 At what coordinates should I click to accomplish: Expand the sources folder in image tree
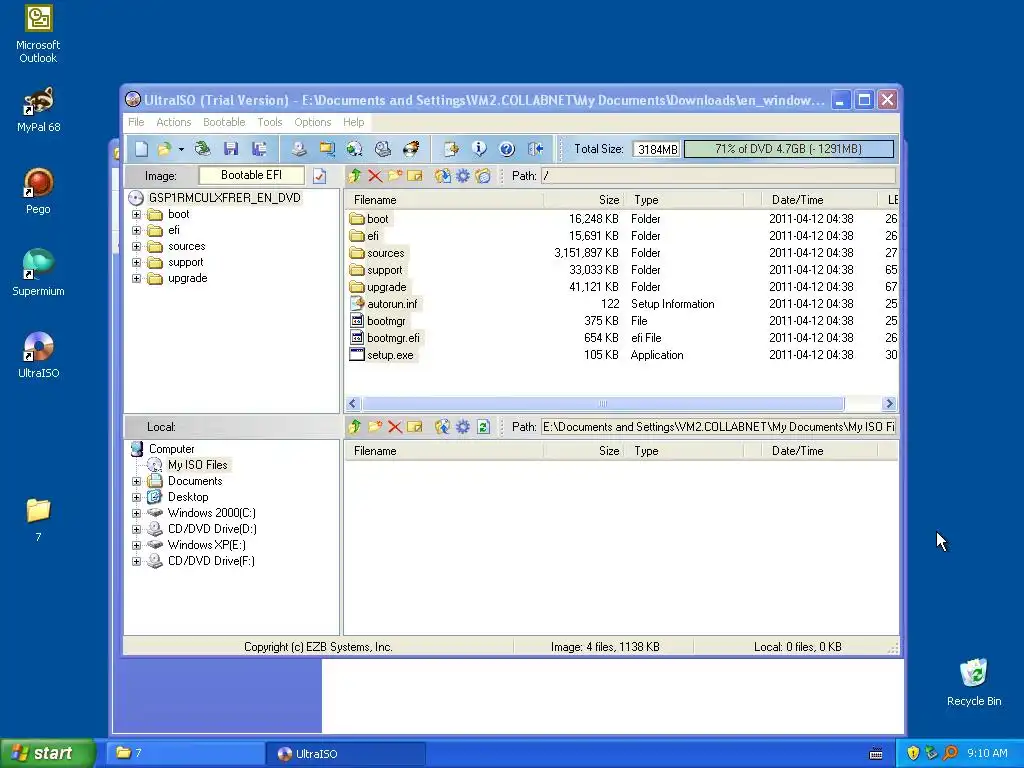tap(136, 246)
